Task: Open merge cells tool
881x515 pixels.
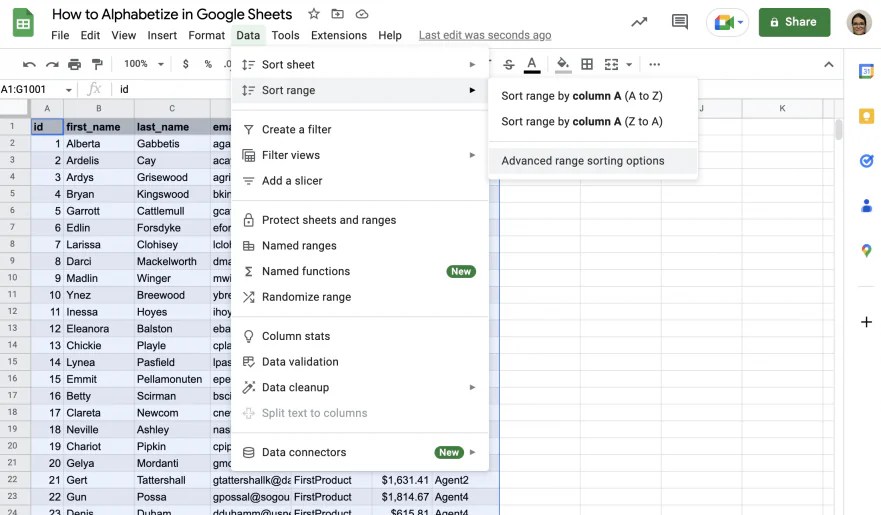Action: (x=611, y=64)
